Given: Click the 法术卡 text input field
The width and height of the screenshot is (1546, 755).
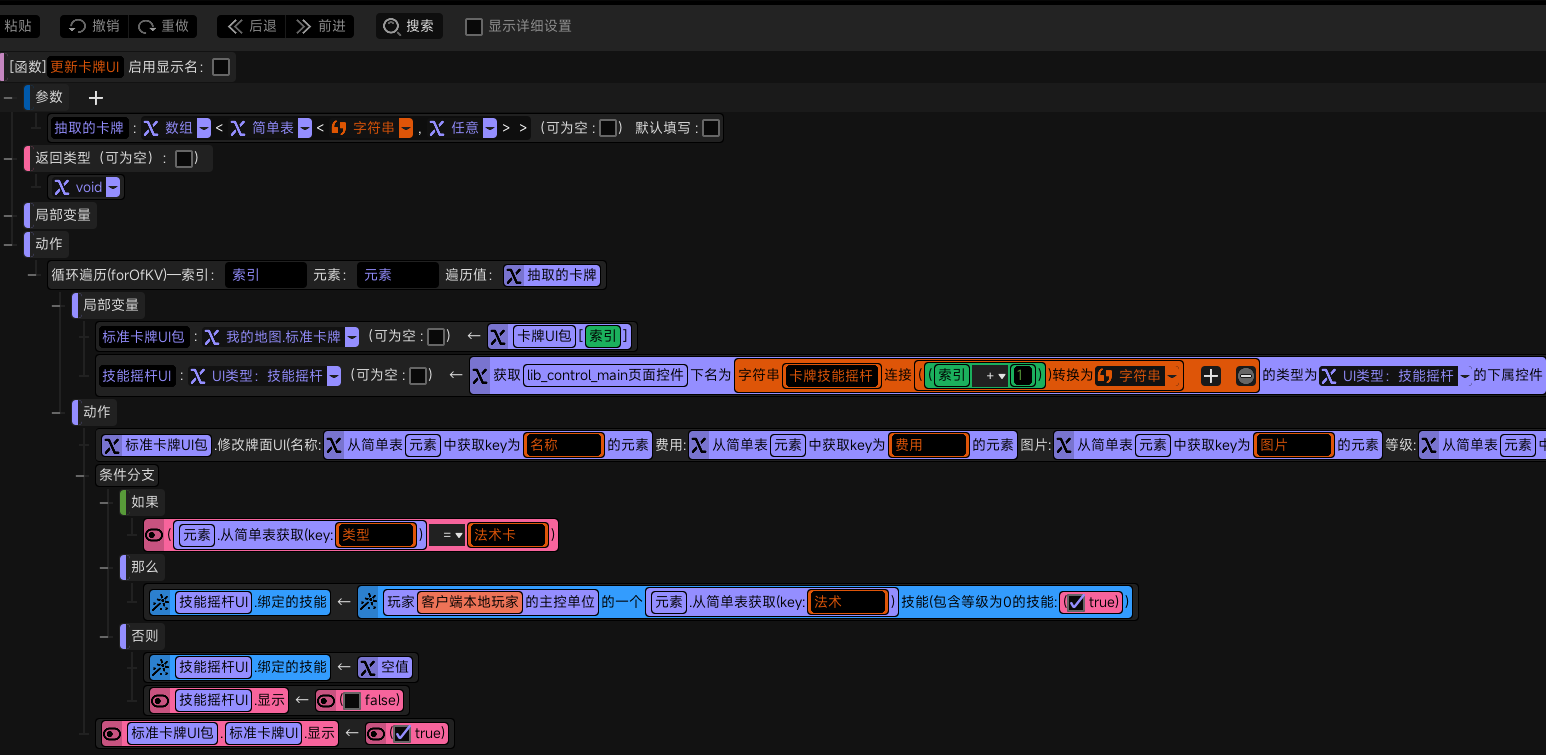Looking at the screenshot, I should [x=506, y=535].
